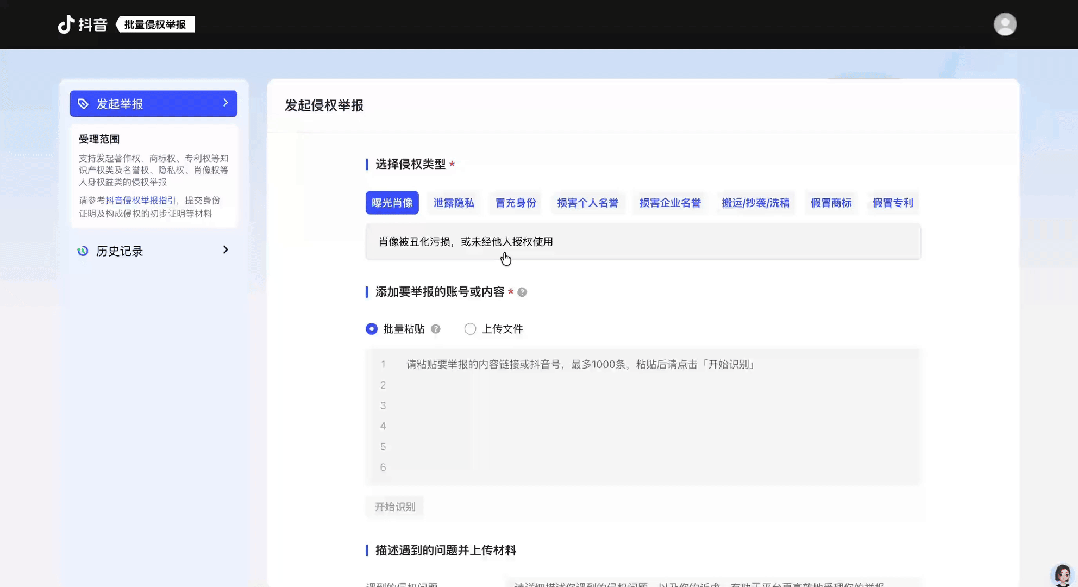The height and width of the screenshot is (587, 1078).
Task: Select the 泄露隐私 infringement type
Action: (x=454, y=203)
